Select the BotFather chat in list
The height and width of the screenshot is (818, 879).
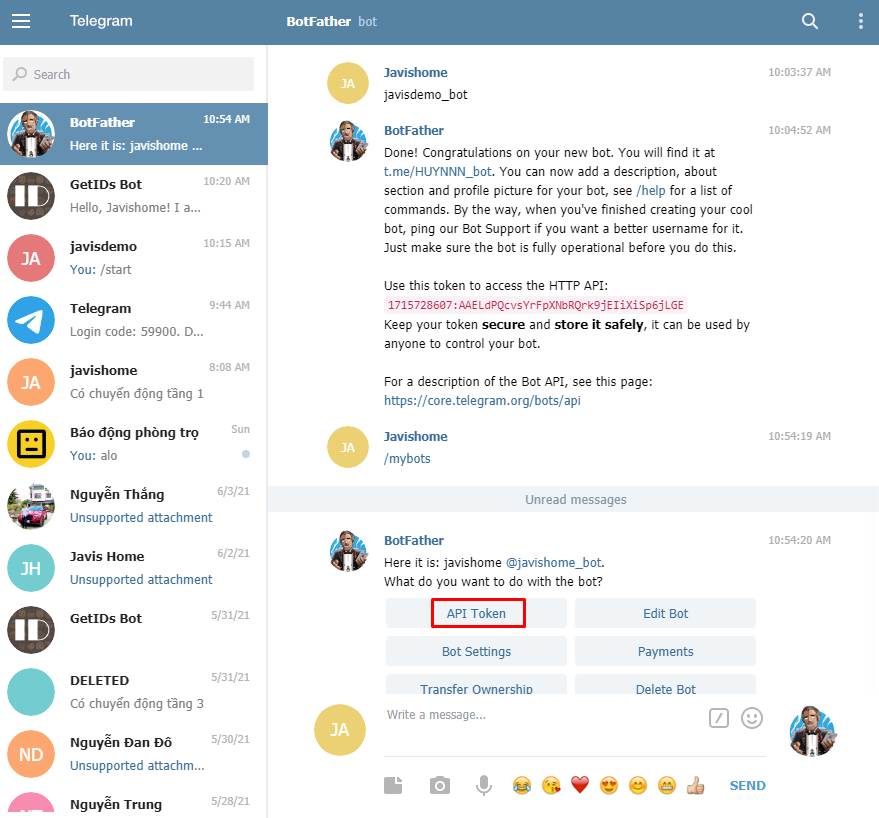(134, 134)
